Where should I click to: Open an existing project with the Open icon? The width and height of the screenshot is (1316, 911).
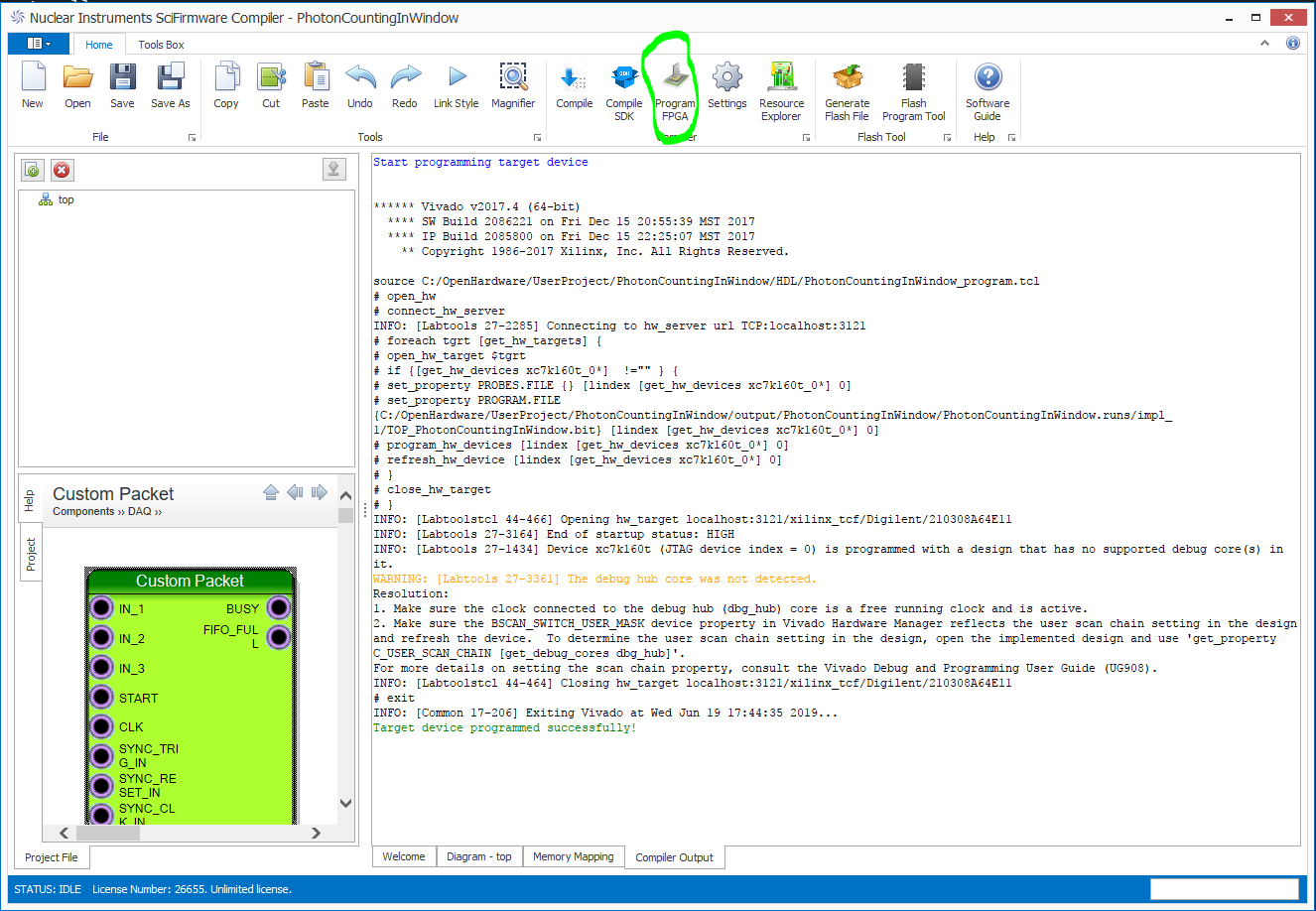(x=77, y=85)
